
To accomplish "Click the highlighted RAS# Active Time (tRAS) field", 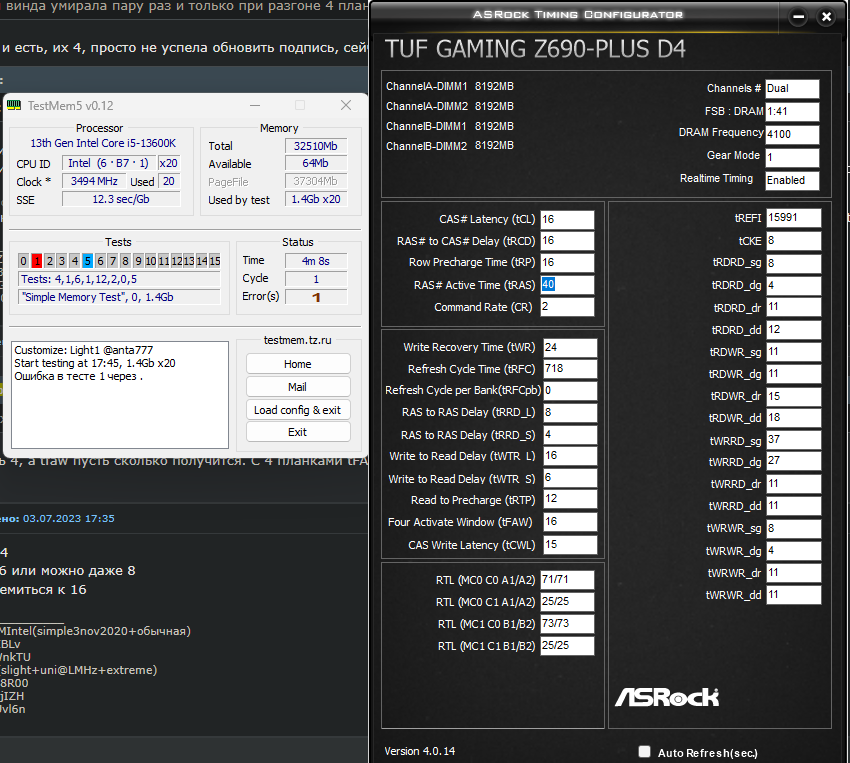I will click(x=567, y=284).
